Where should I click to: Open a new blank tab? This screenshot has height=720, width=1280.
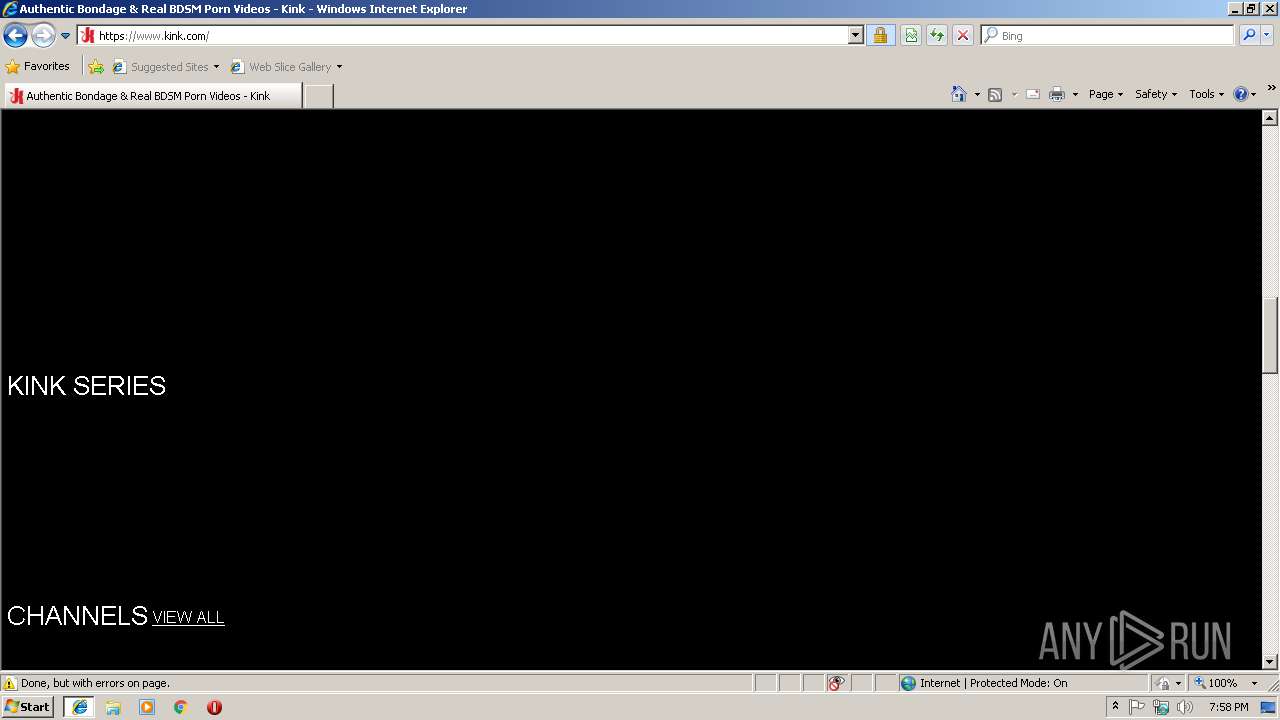(x=318, y=96)
